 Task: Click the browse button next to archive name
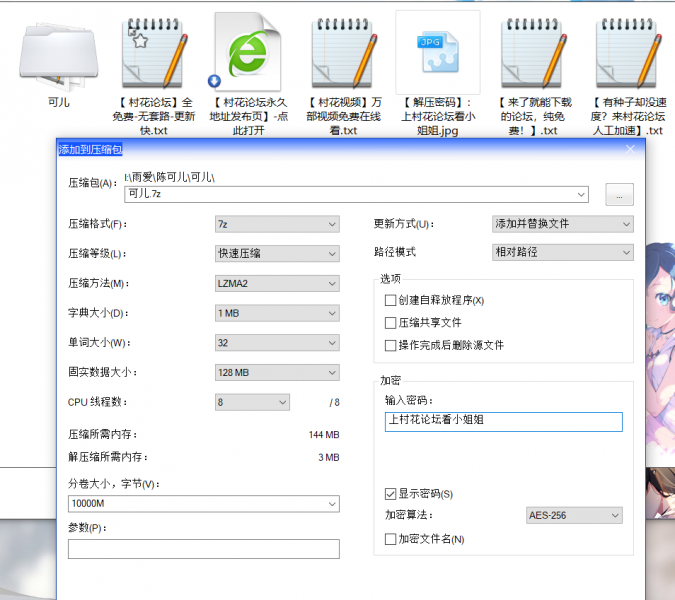[619, 195]
